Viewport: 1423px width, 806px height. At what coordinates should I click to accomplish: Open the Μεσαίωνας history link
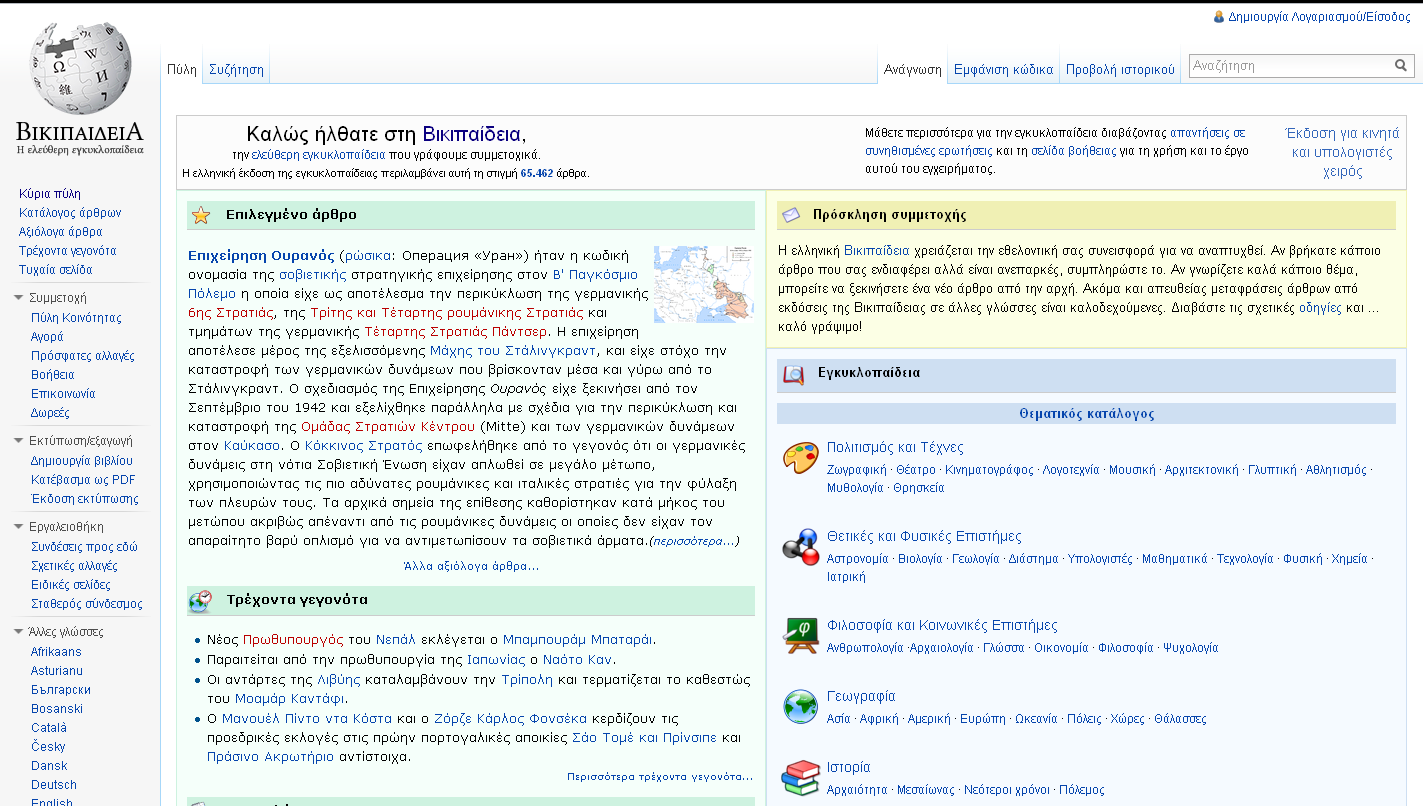(925, 790)
